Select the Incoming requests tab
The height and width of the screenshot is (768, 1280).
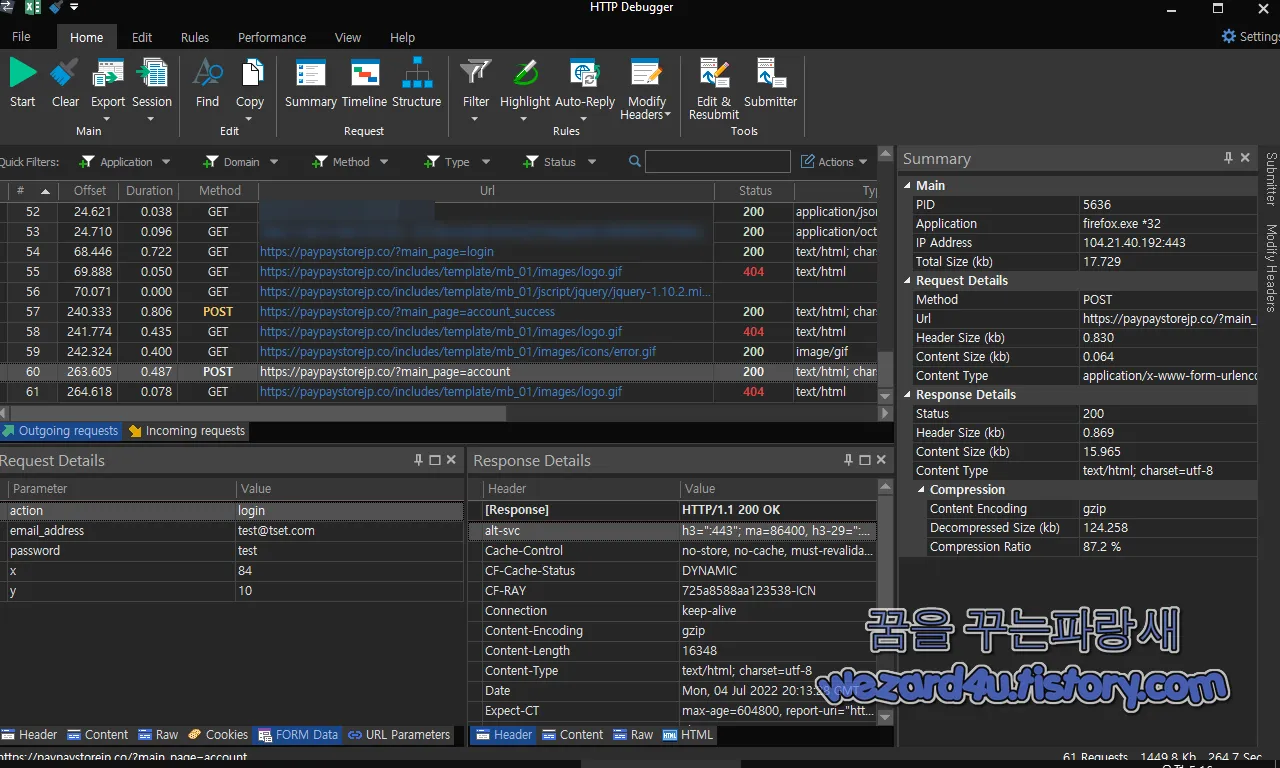[x=186, y=431]
